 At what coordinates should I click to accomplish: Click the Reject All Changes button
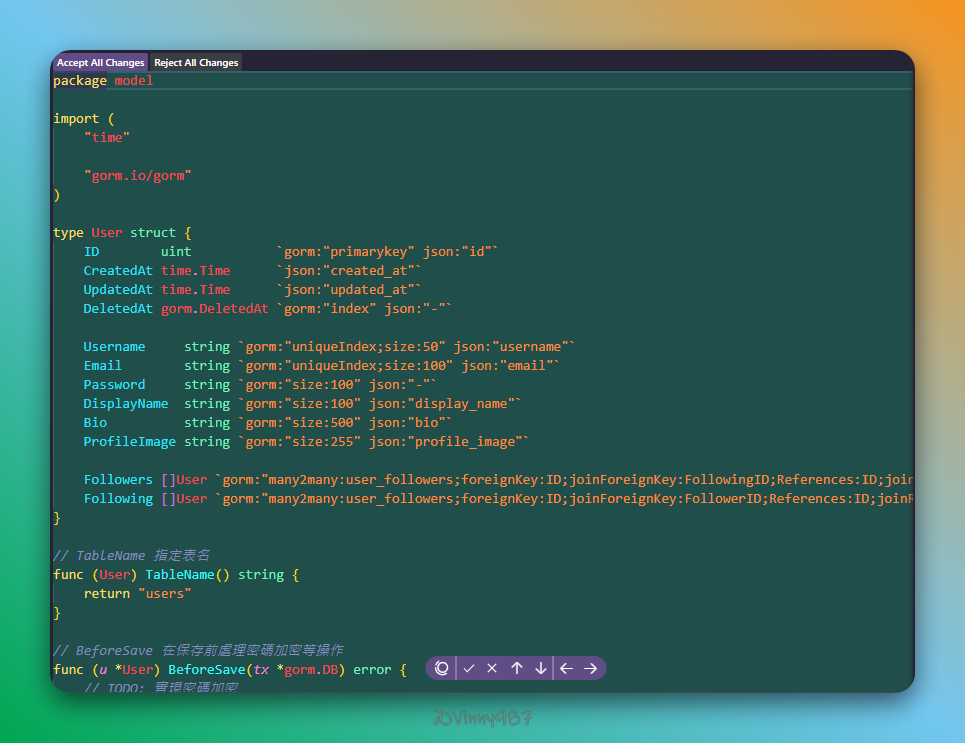pos(196,62)
